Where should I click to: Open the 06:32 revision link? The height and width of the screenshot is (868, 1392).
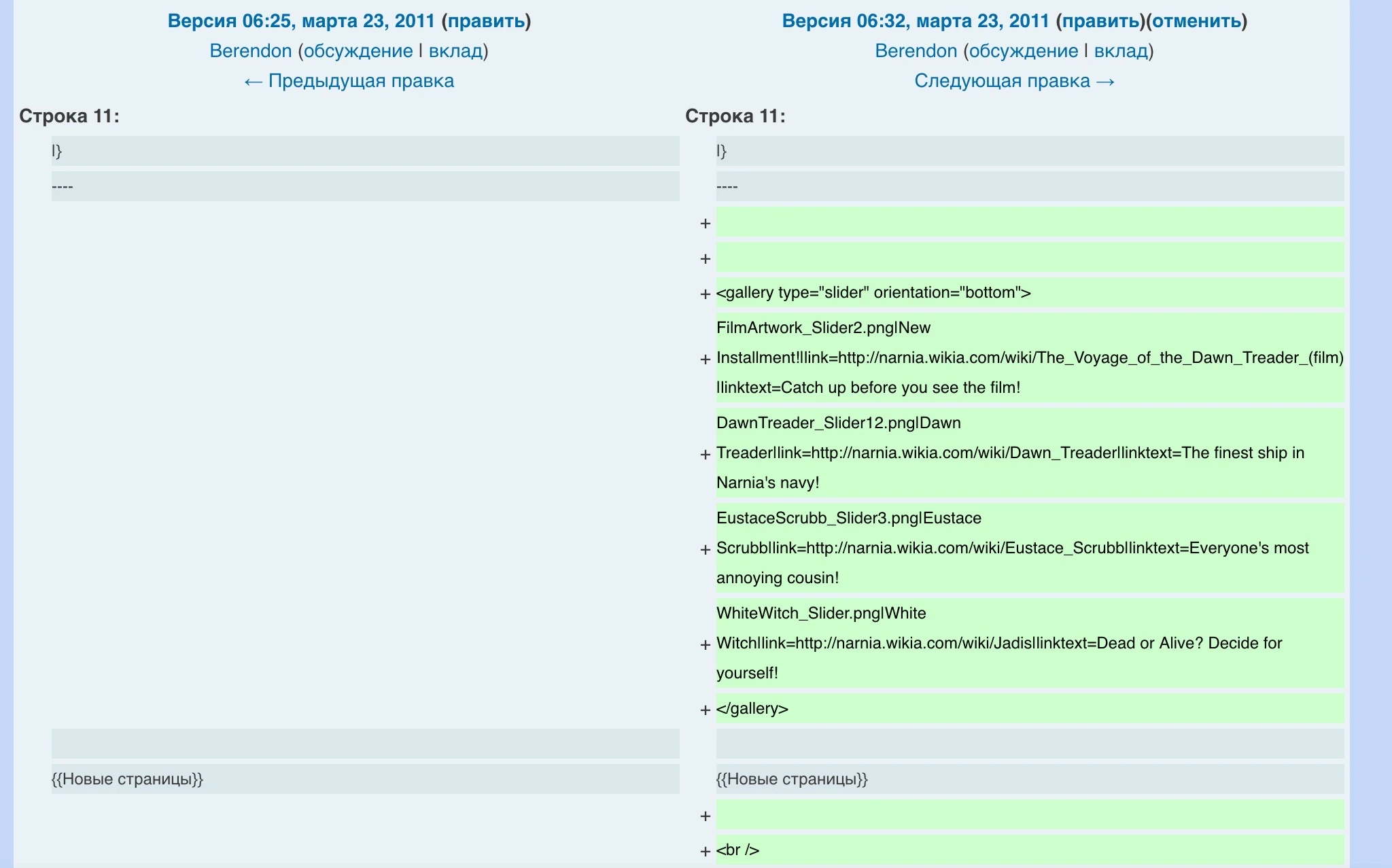coord(915,21)
